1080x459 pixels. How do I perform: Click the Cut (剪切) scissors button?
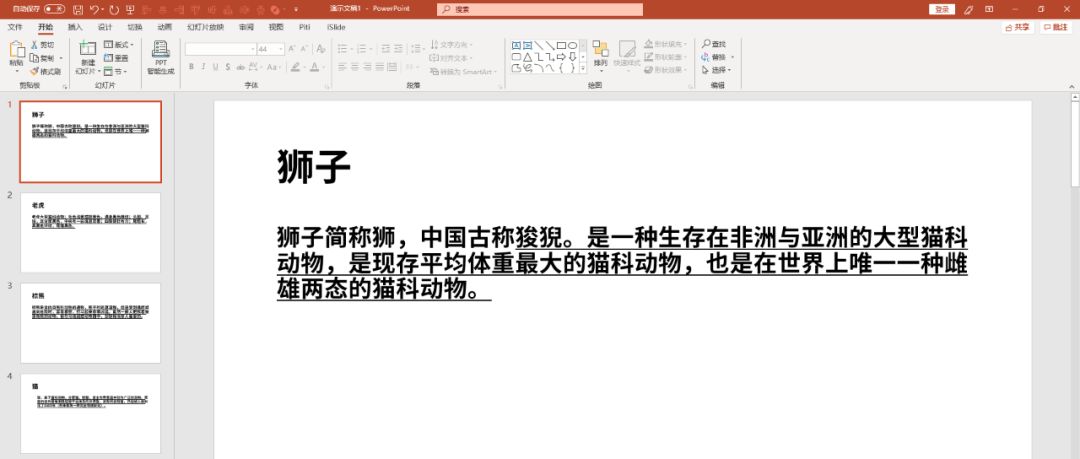42,45
